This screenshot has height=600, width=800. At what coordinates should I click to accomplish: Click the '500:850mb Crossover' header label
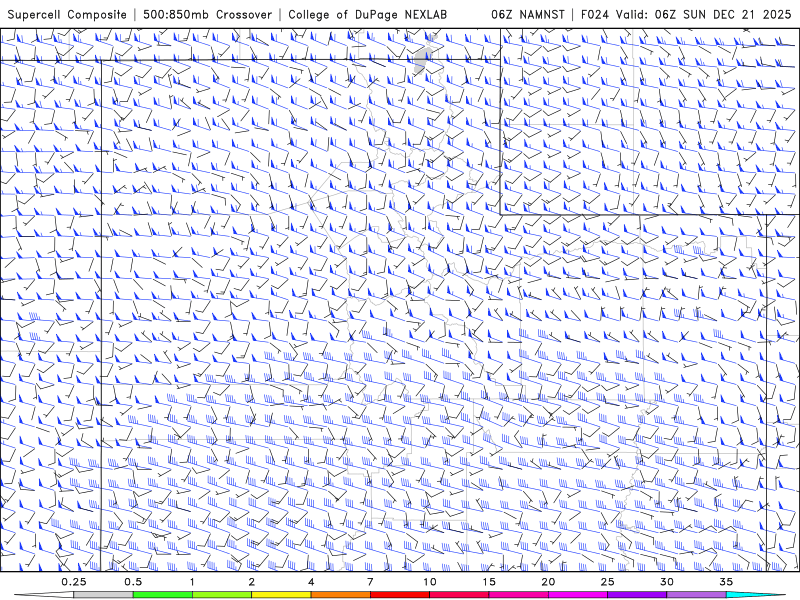(x=207, y=14)
